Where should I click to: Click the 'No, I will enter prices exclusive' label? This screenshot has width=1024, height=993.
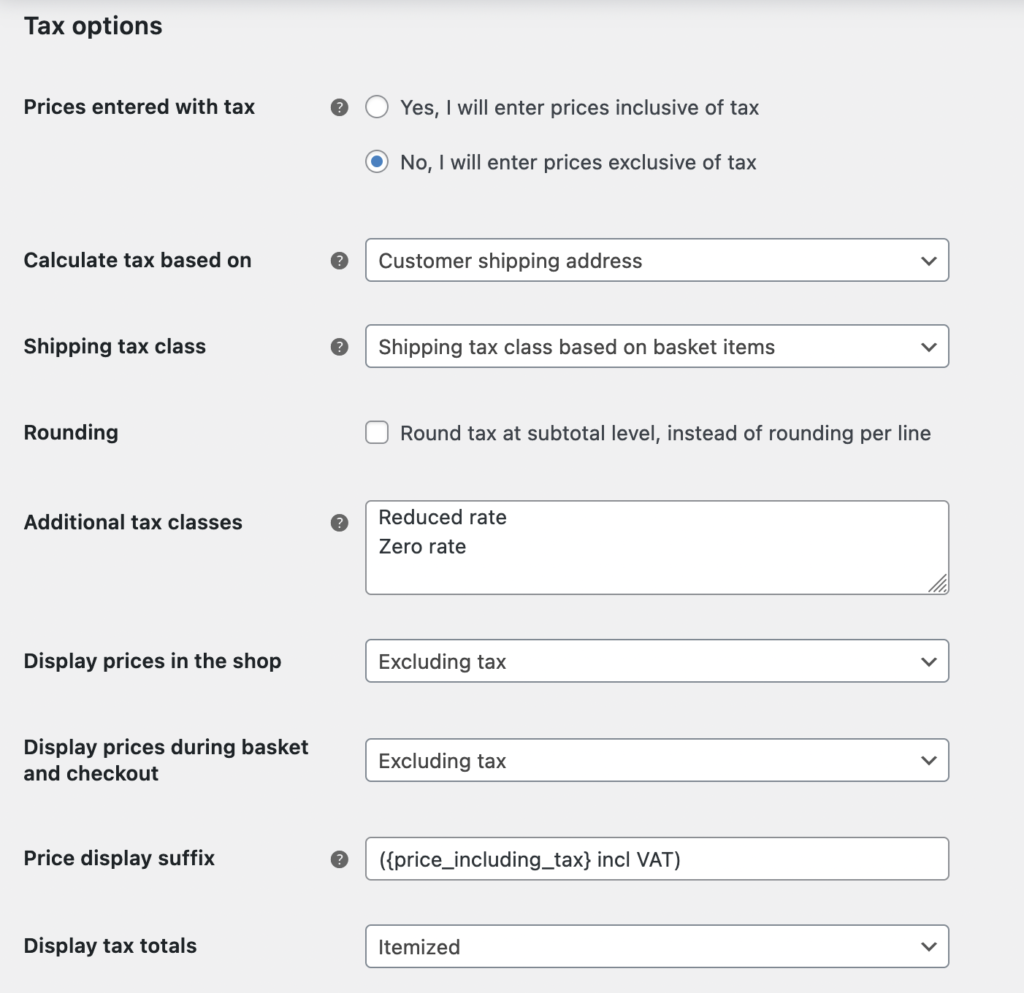tap(578, 162)
